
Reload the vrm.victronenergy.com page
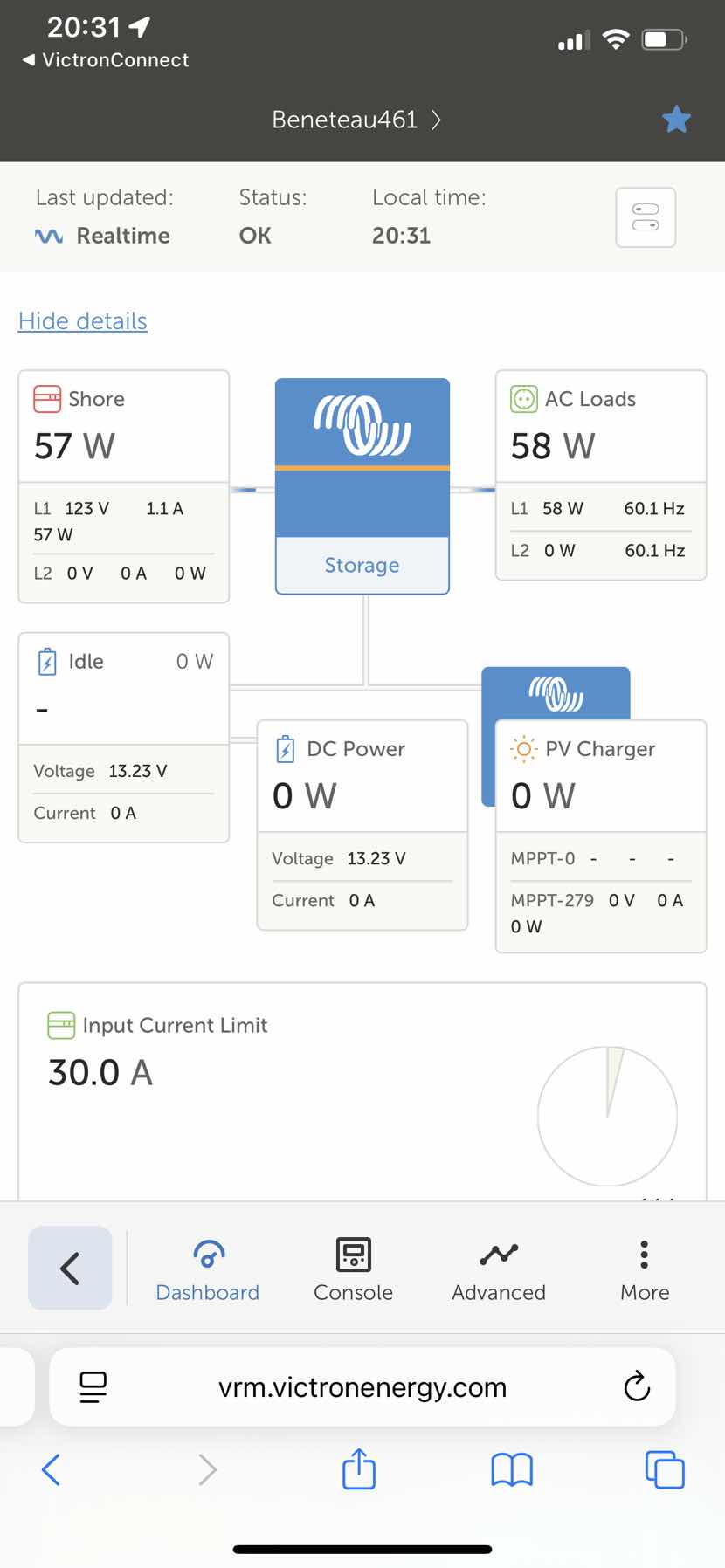637,1386
